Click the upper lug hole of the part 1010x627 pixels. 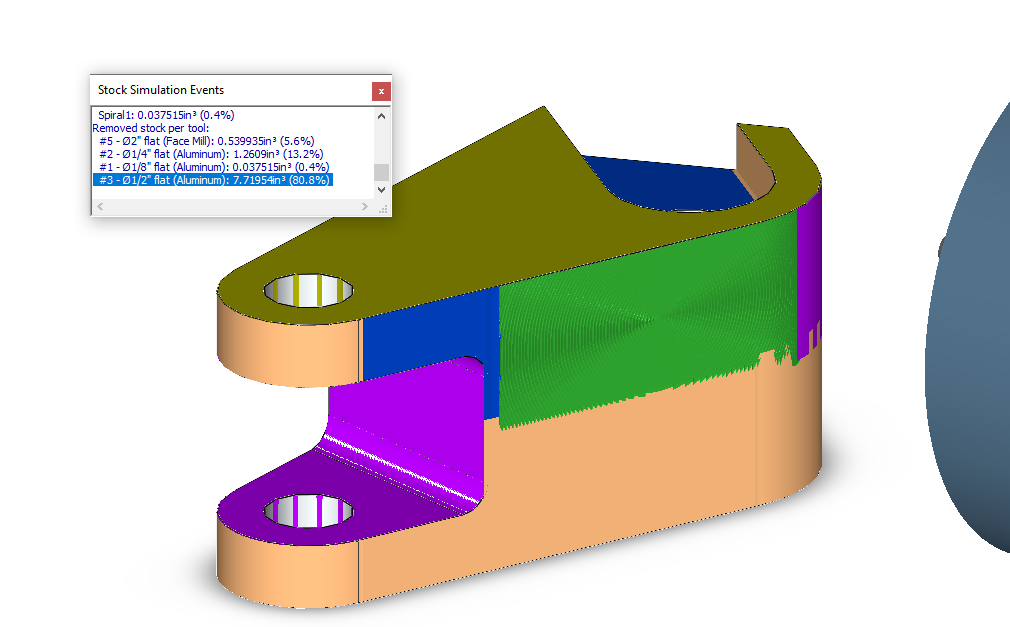click(309, 291)
